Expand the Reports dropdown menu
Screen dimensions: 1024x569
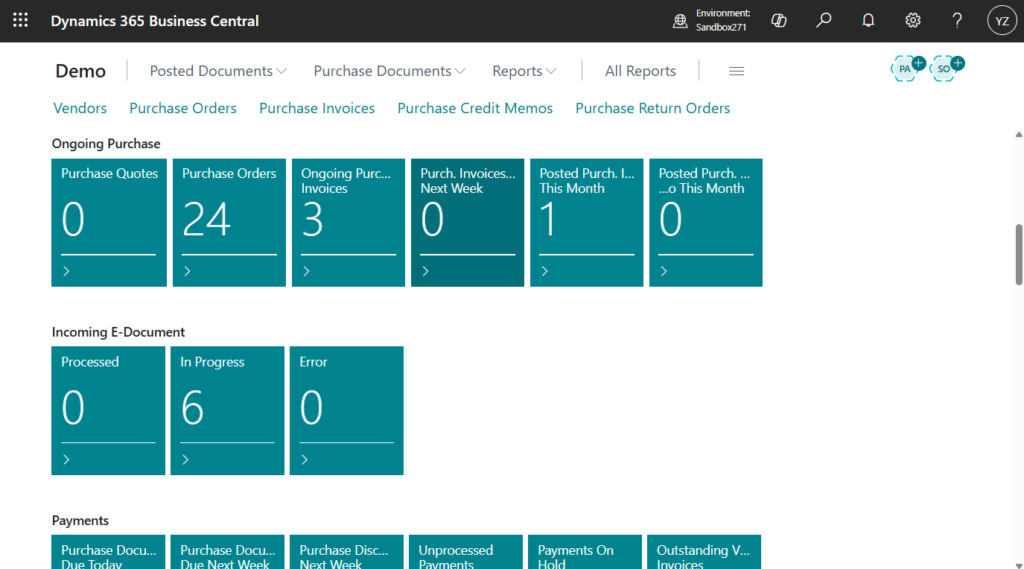click(x=524, y=71)
